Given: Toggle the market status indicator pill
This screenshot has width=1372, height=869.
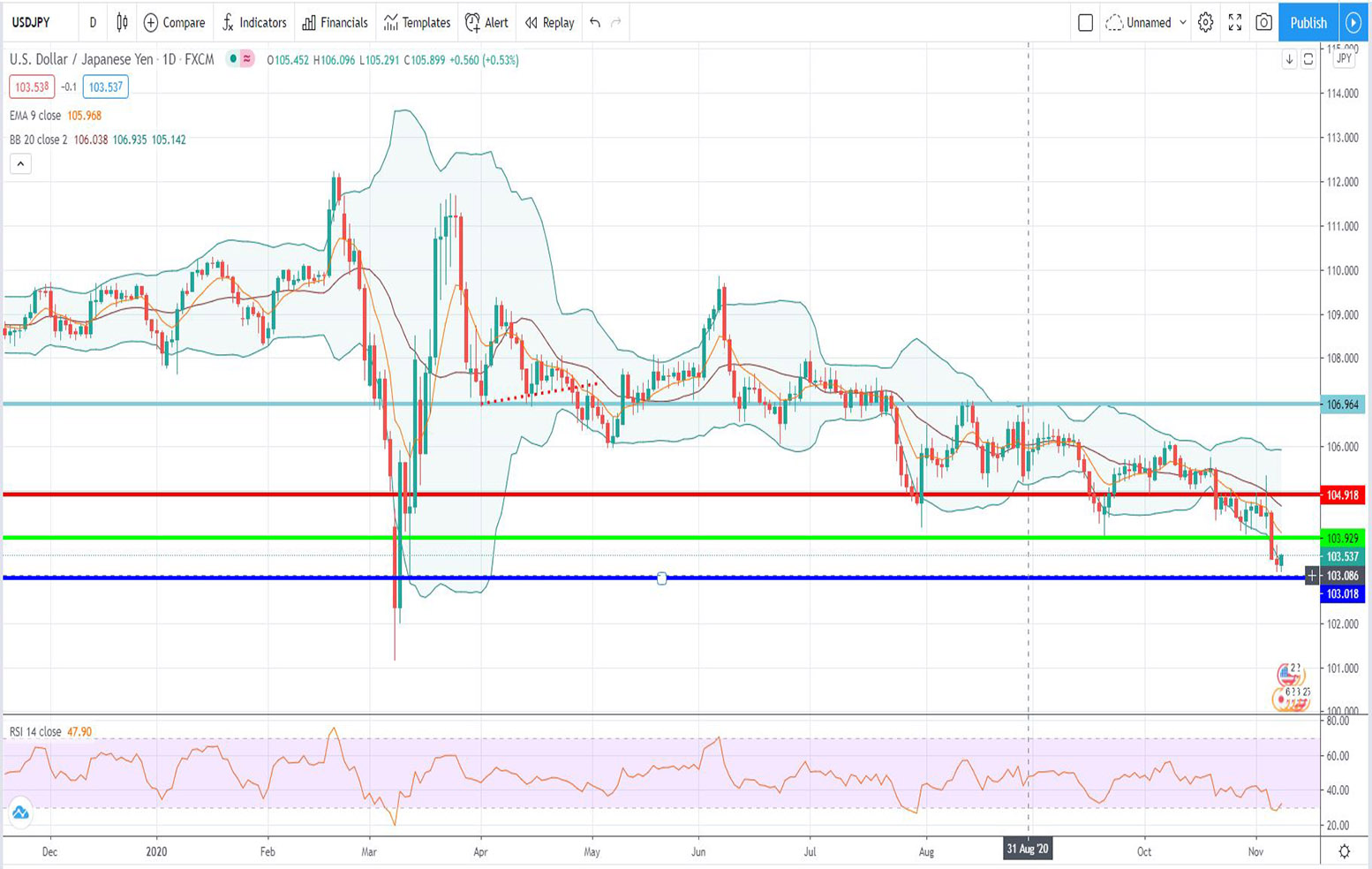Looking at the screenshot, I should point(240,59).
